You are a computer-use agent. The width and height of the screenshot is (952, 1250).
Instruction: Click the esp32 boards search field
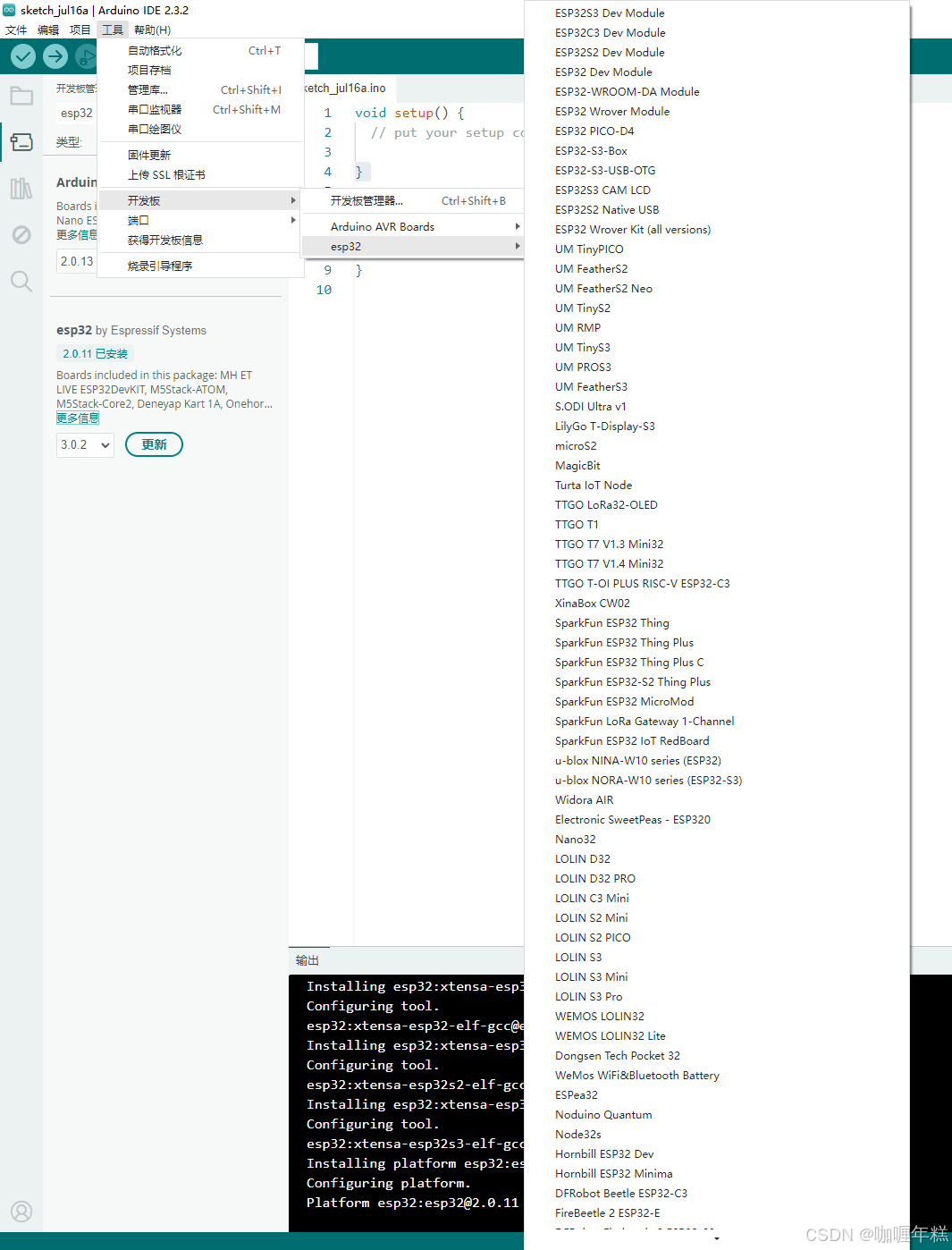(x=77, y=114)
